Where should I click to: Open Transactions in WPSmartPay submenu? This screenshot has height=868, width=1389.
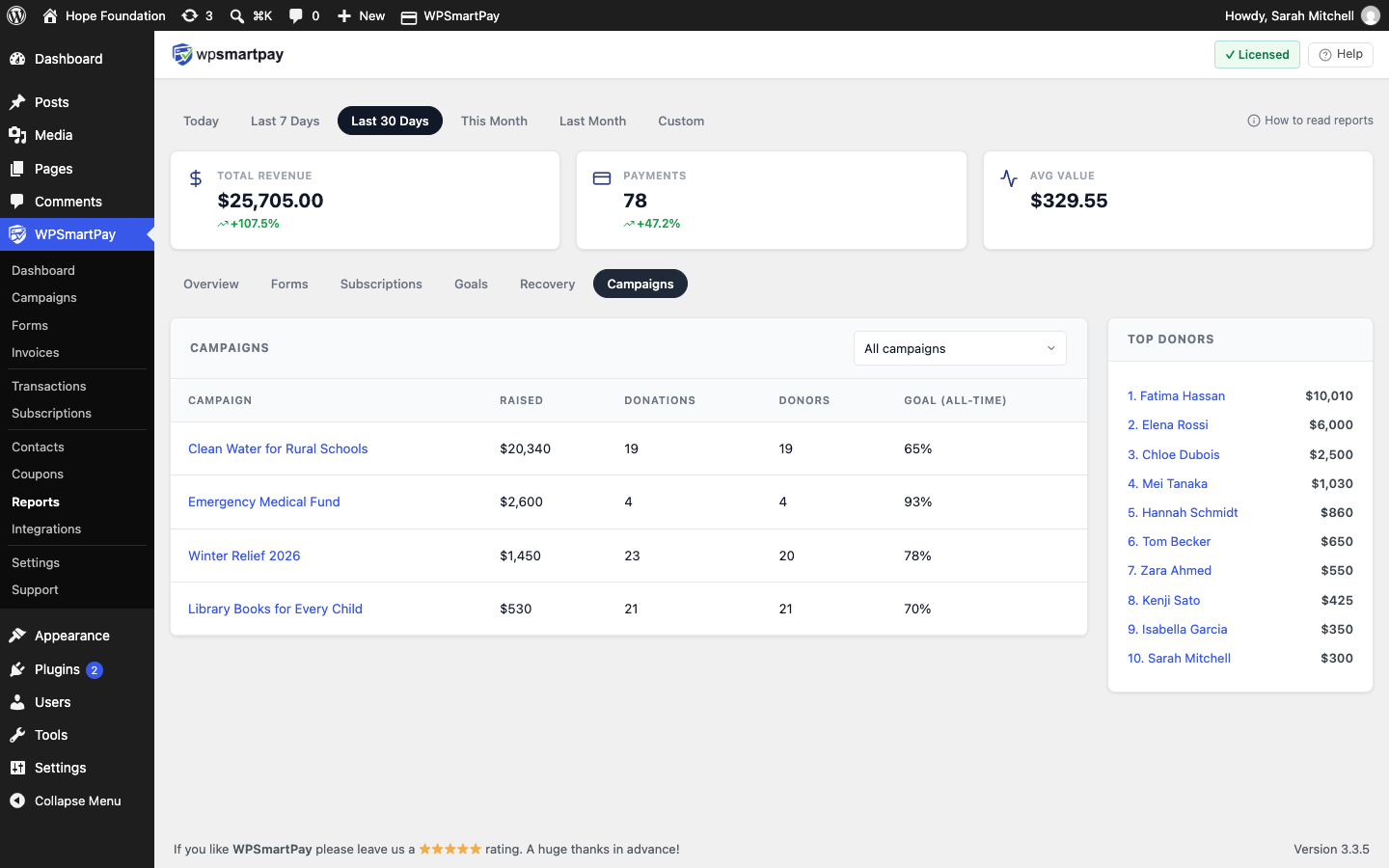tap(49, 386)
